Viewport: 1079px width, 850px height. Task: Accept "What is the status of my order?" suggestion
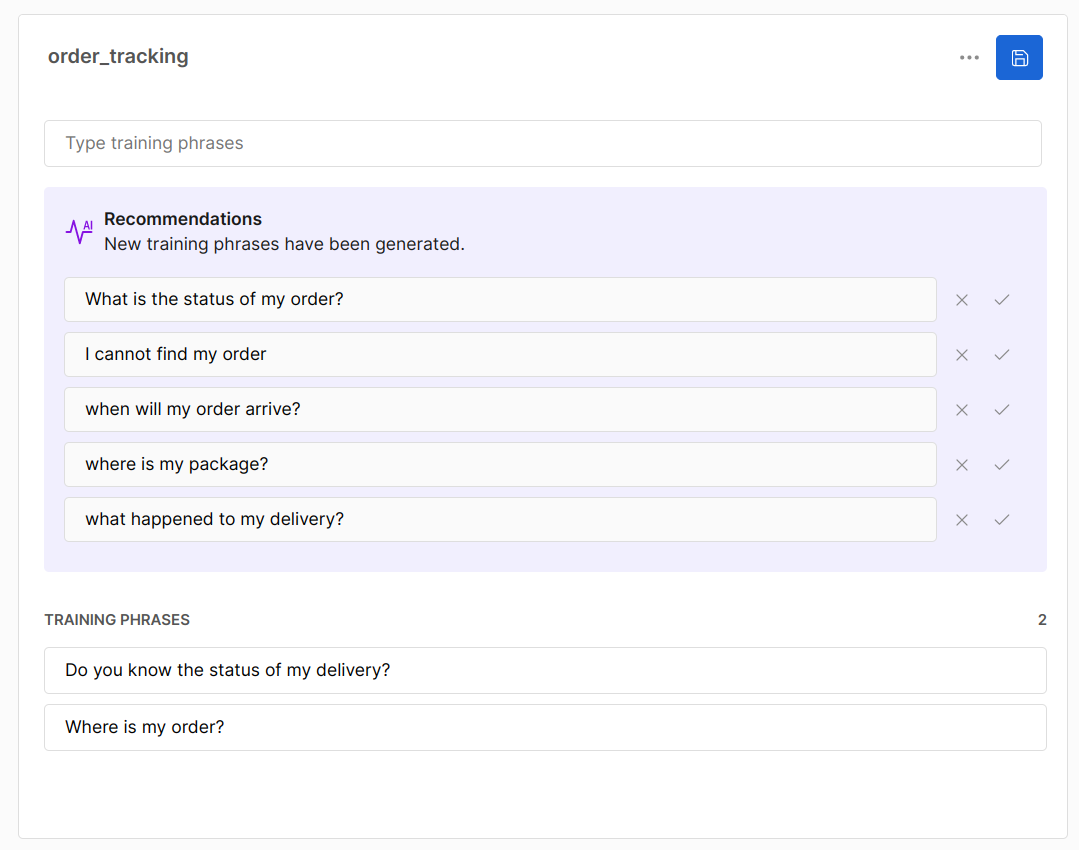coord(1002,300)
